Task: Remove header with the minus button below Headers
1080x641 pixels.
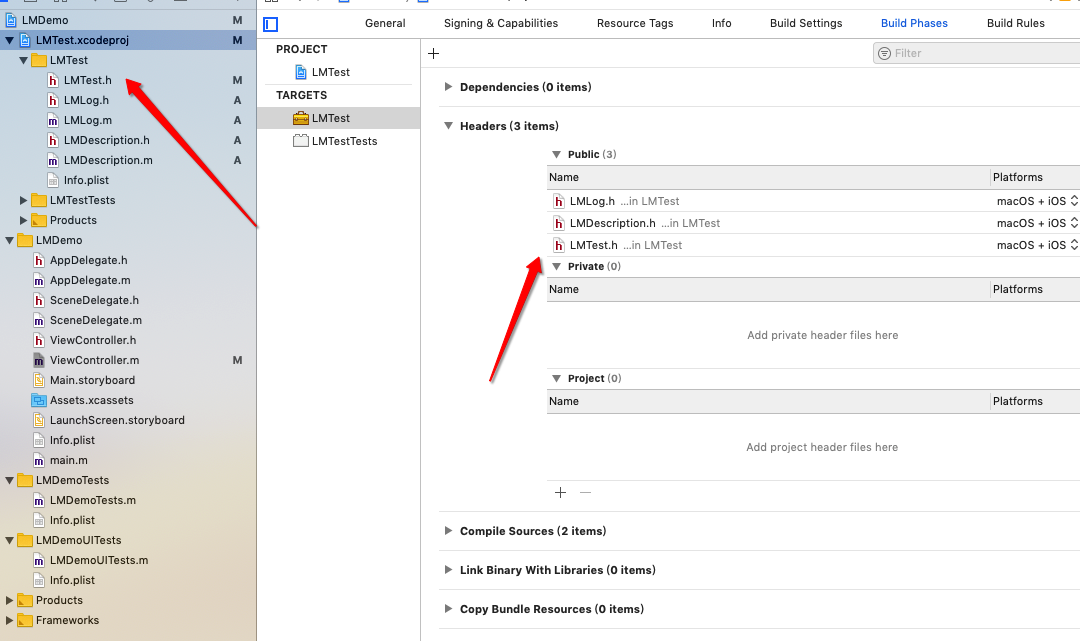Action: click(x=585, y=492)
